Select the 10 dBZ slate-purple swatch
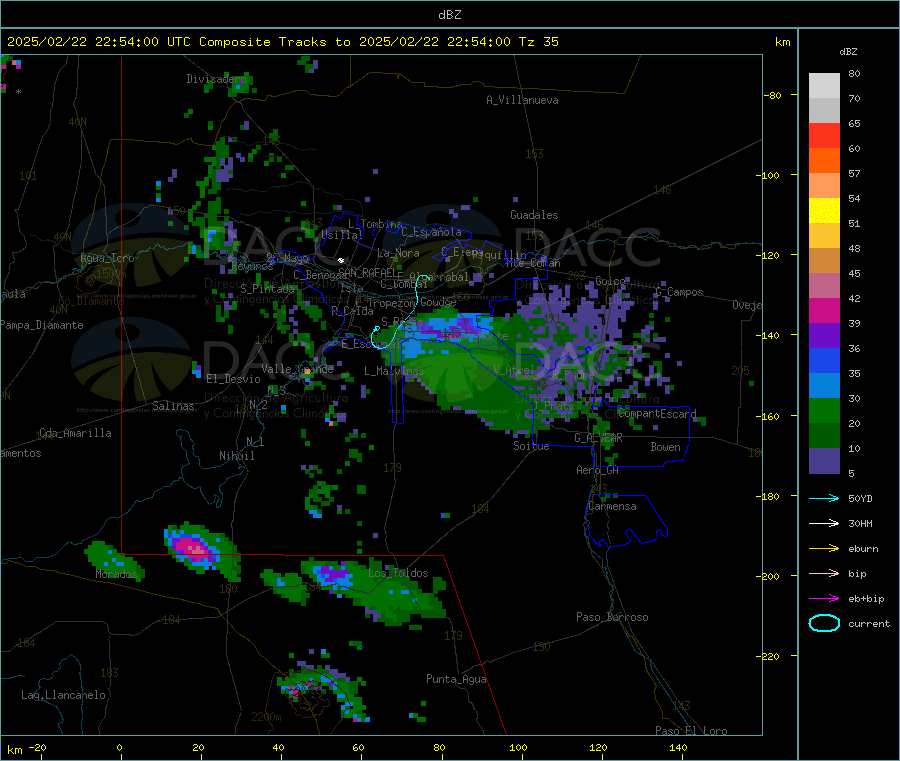 (824, 461)
